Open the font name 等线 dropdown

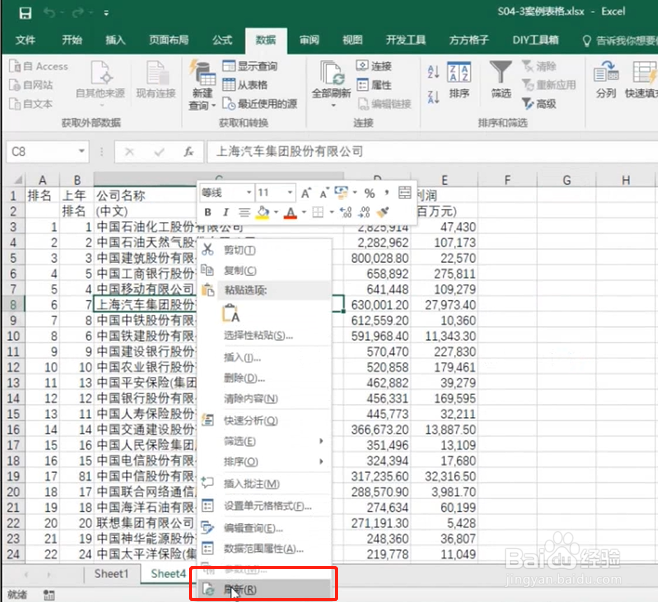tap(249, 193)
